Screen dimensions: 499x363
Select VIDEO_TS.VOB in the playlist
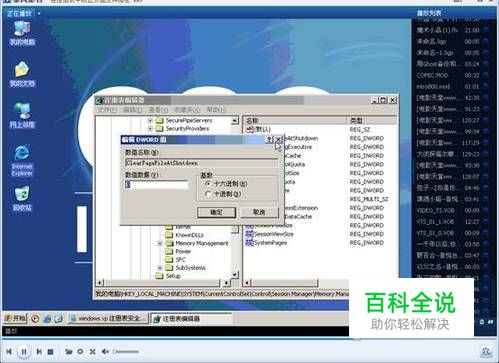448,210
